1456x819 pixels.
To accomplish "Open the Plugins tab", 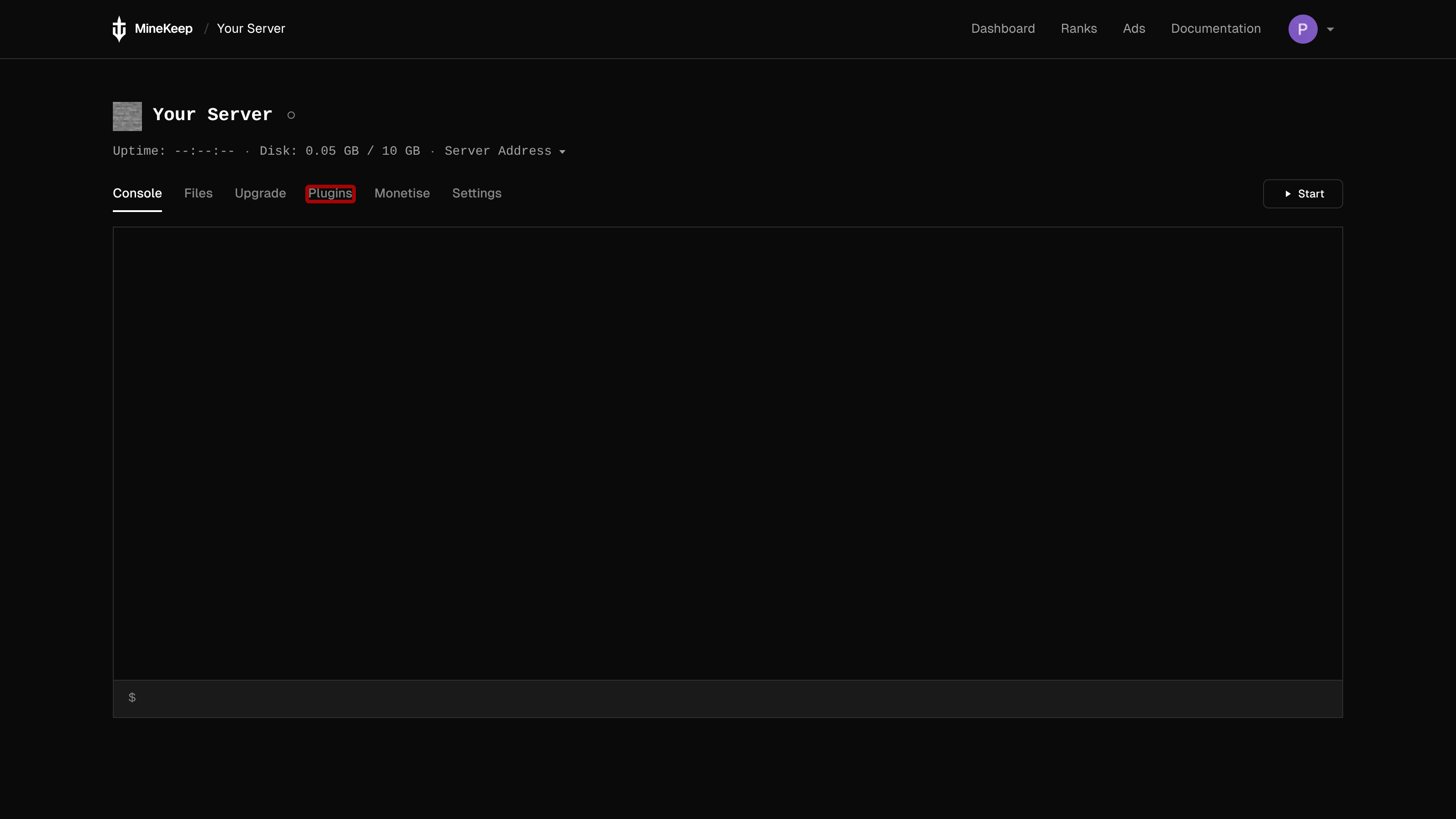I will (330, 193).
